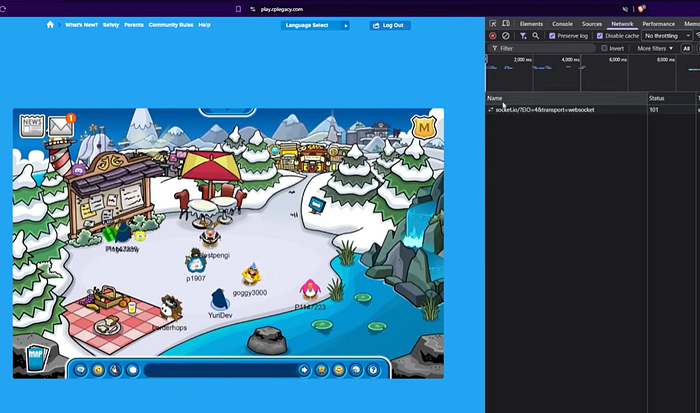
Task: Click the bookmark icon in the address bar
Action: [x=238, y=9]
